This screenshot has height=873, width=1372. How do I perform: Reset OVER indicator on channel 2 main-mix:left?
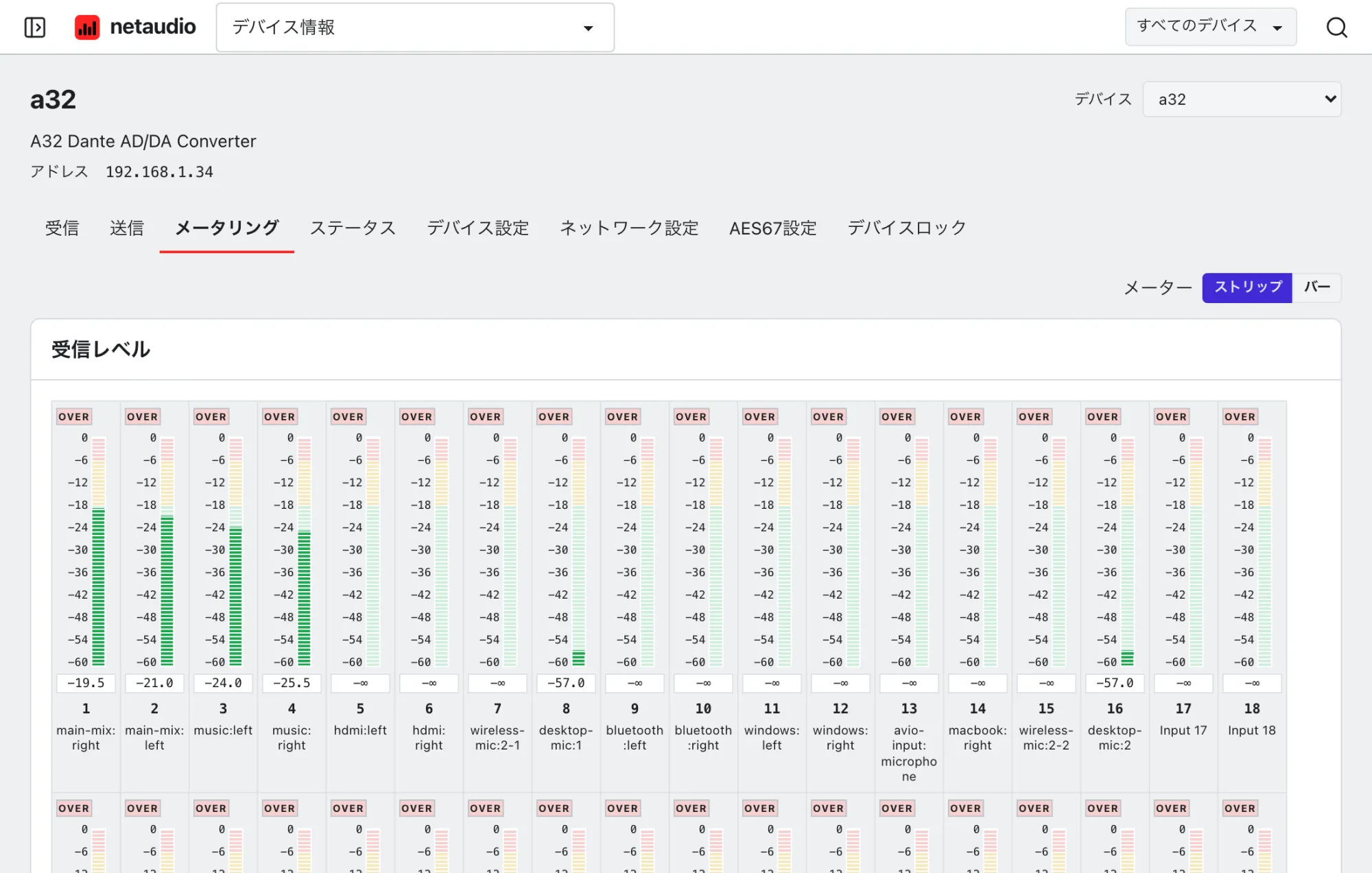143,416
